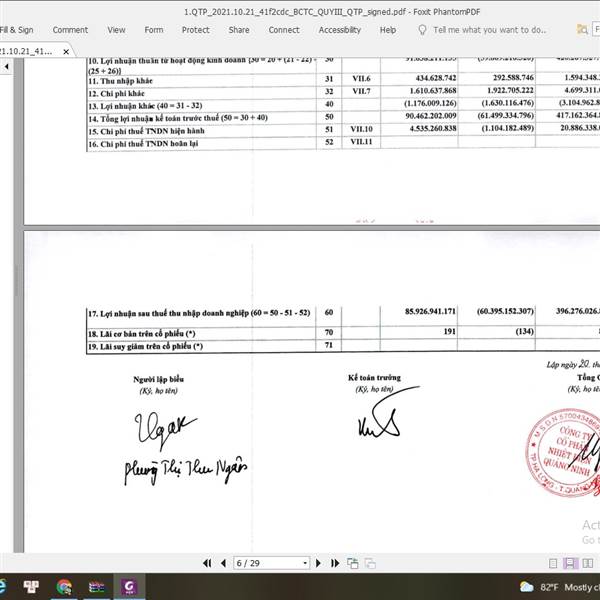Open the Internet Explorer taskbar icon
Viewport: 600px width, 600px height.
pos(2,586)
